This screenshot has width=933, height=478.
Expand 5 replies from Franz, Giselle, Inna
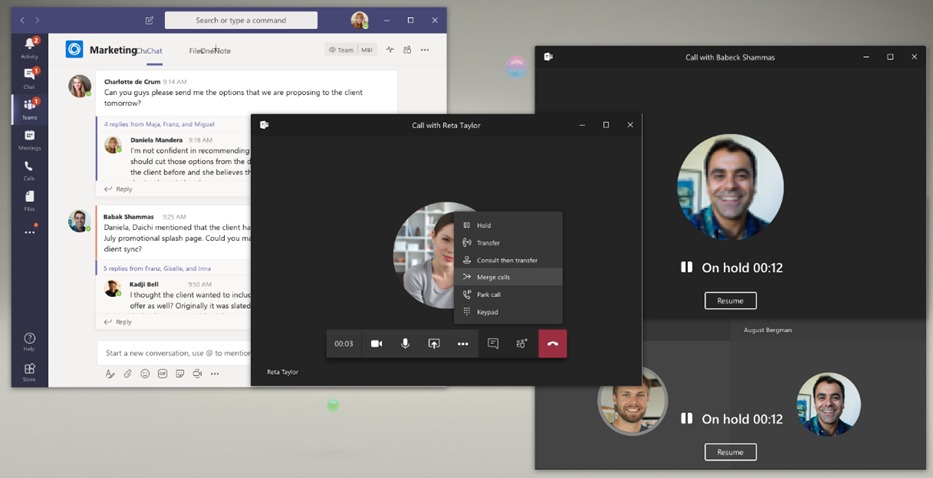pos(157,269)
